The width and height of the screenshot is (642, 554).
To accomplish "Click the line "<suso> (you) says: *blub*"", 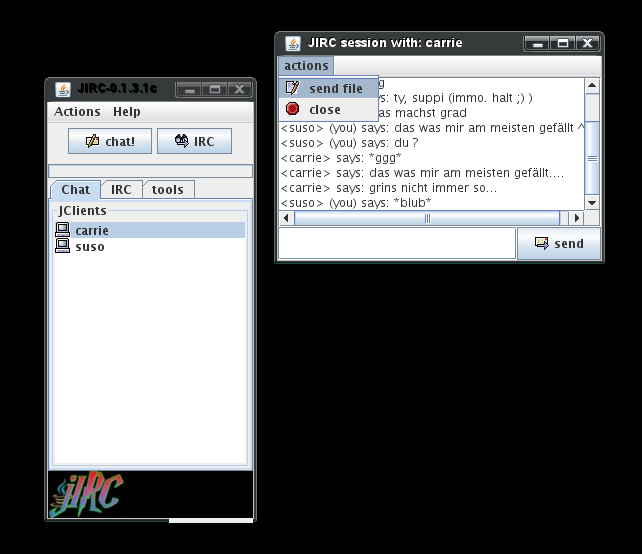I will tap(356, 203).
